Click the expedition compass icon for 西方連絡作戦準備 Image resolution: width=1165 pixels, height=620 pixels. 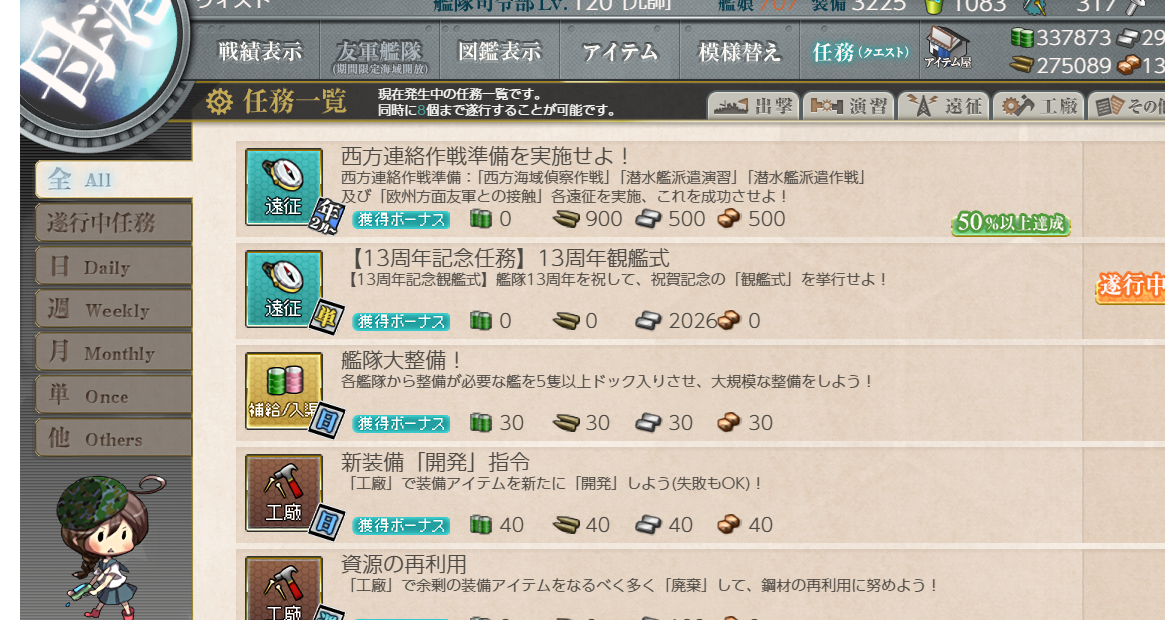(x=284, y=187)
